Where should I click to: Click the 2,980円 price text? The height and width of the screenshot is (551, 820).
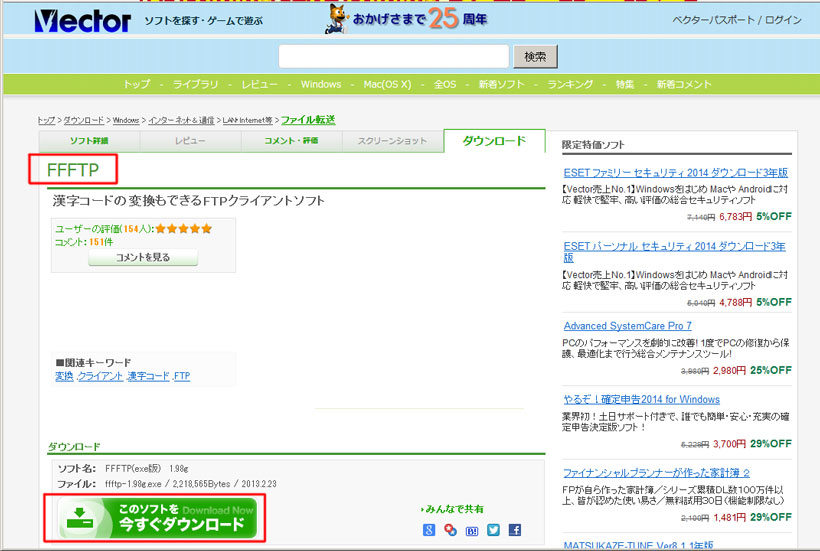click(729, 371)
